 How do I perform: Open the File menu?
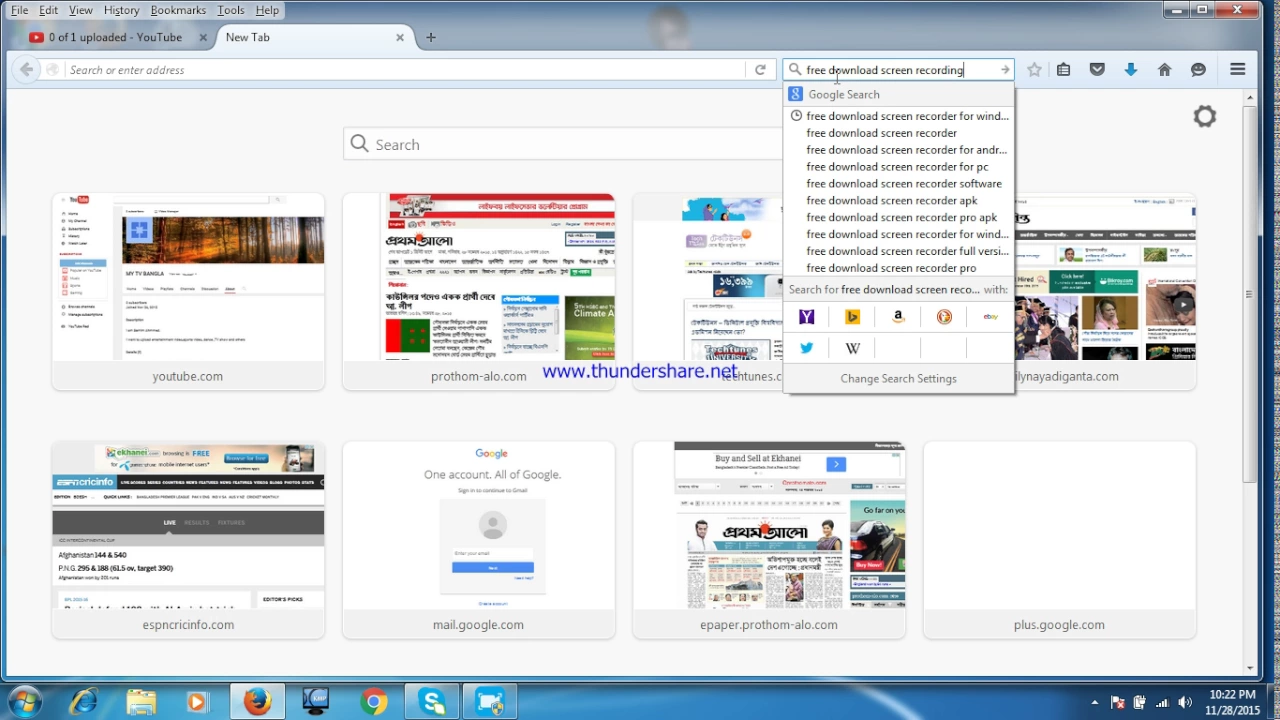coord(19,10)
